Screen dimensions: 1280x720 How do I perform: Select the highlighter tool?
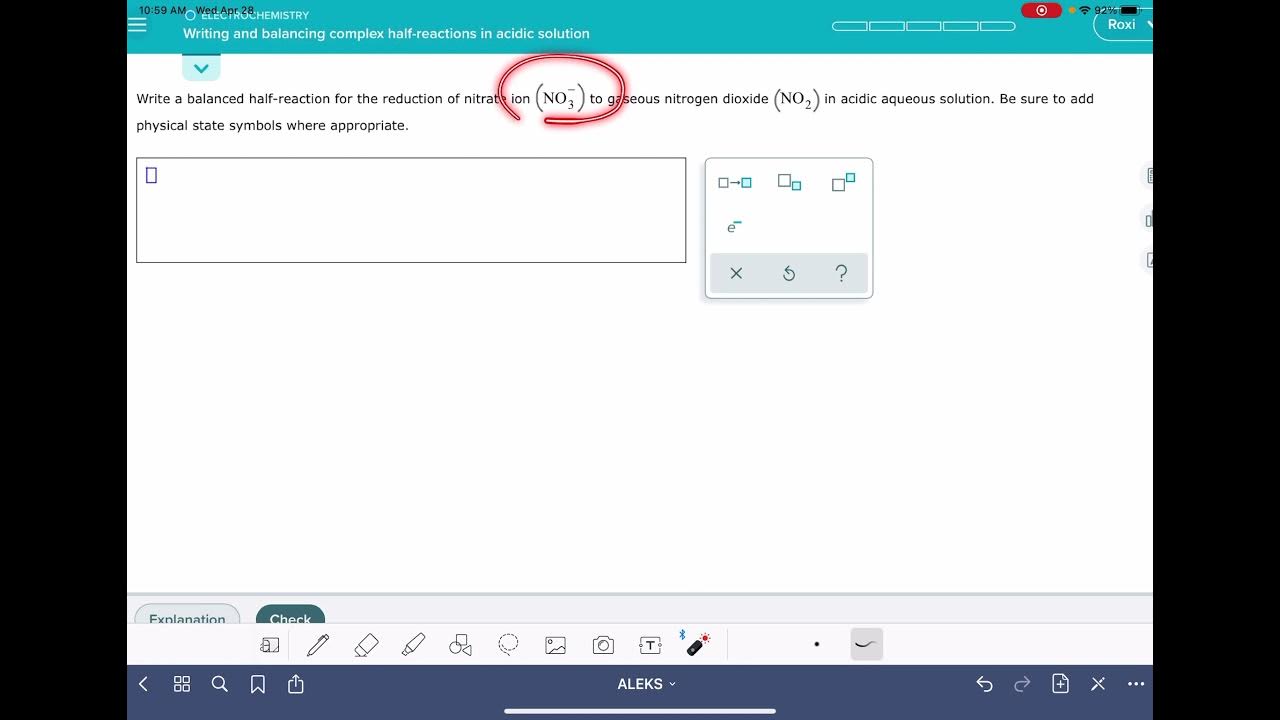pyautogui.click(x=413, y=646)
